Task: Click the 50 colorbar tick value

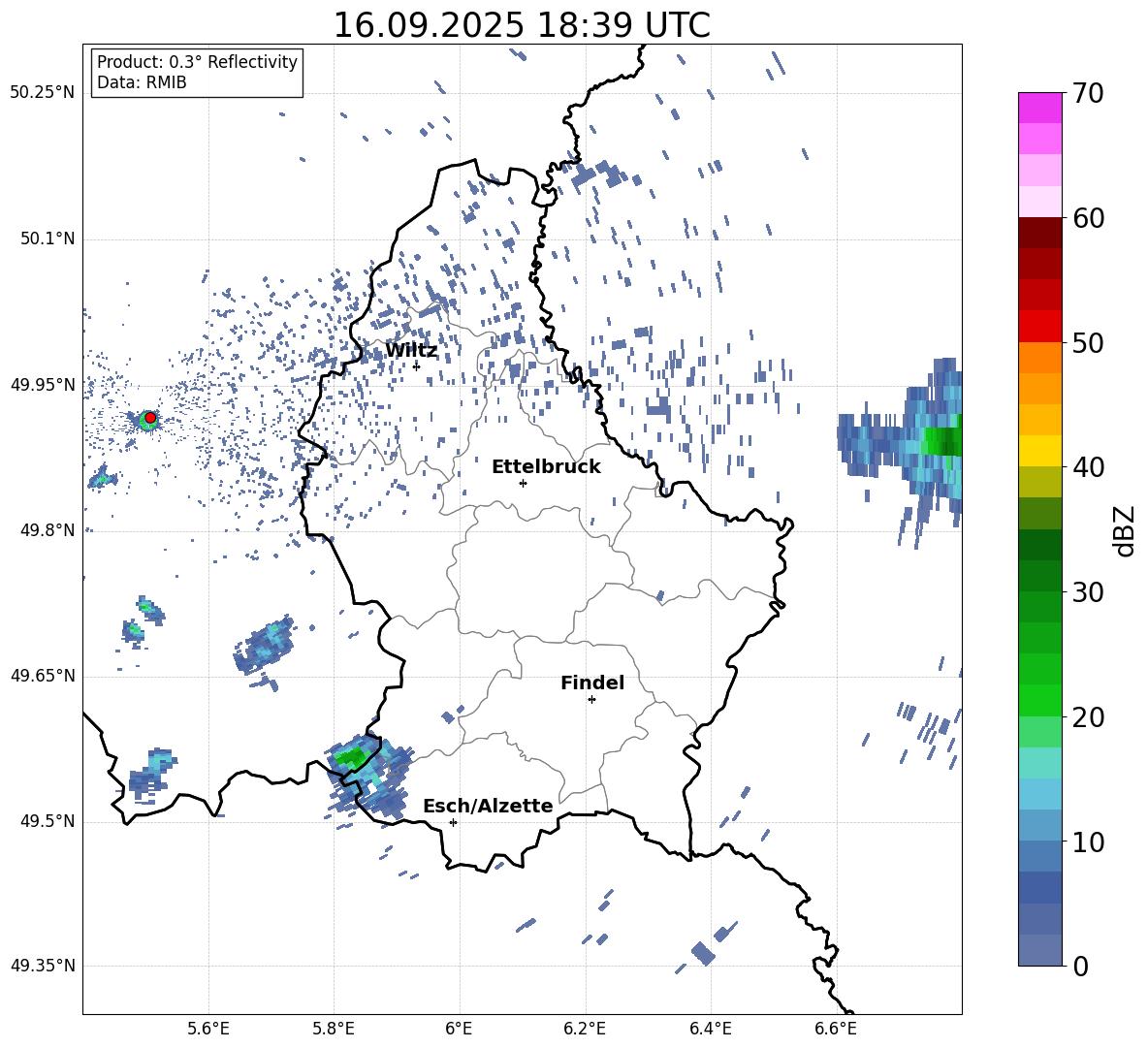Action: [x=1088, y=342]
